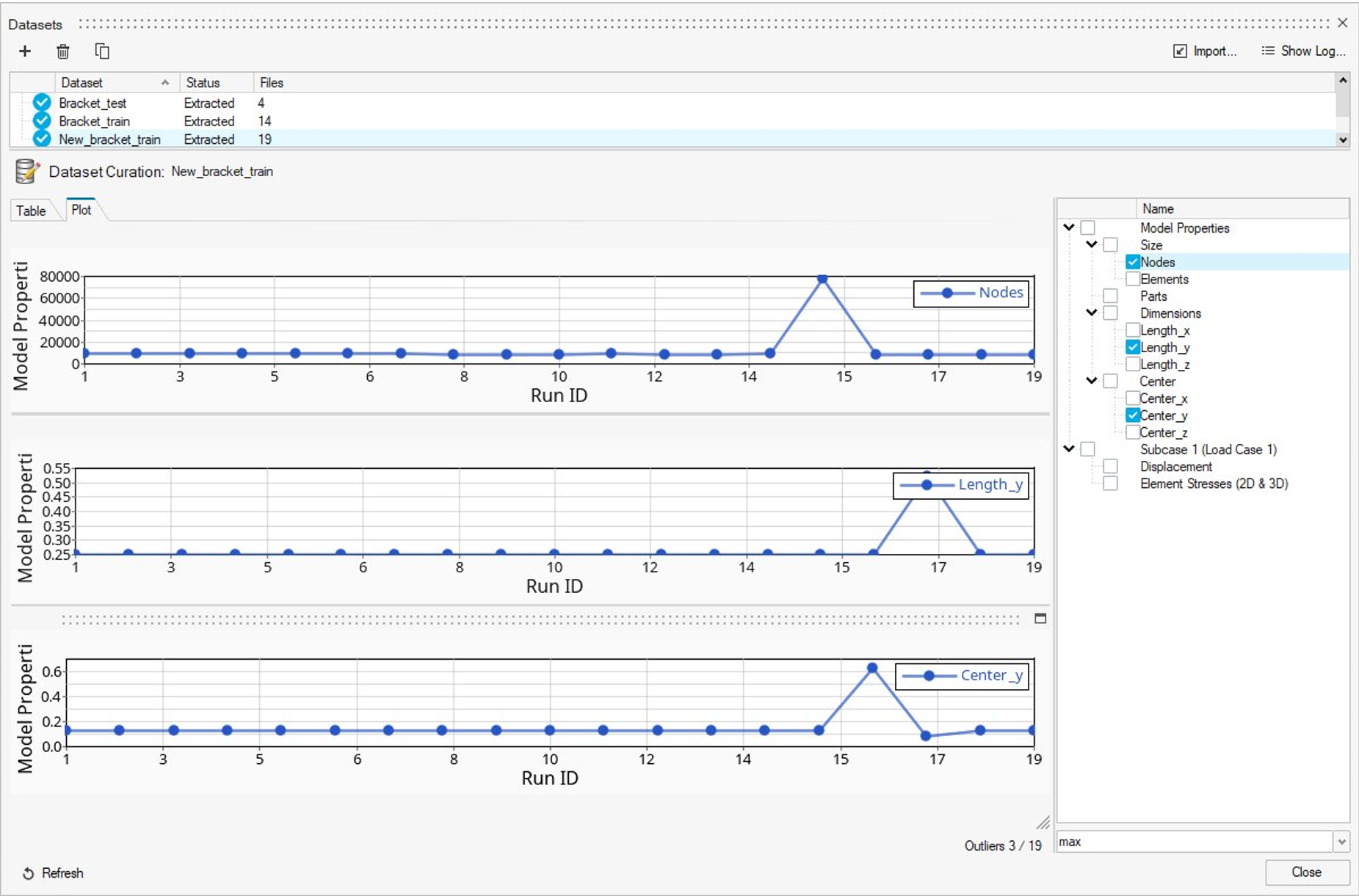
Task: Enable the Length_x checkbox
Action: click(1133, 330)
